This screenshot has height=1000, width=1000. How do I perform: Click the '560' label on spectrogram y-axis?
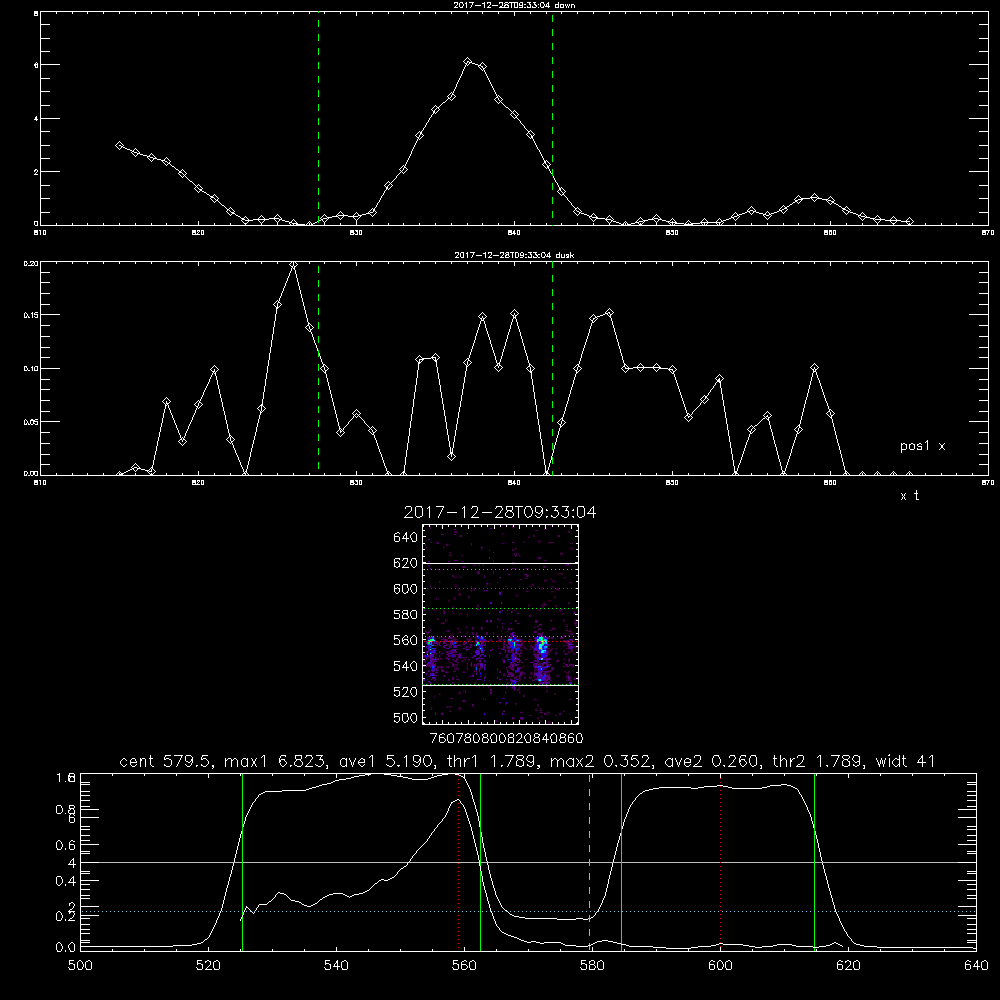(x=406, y=640)
